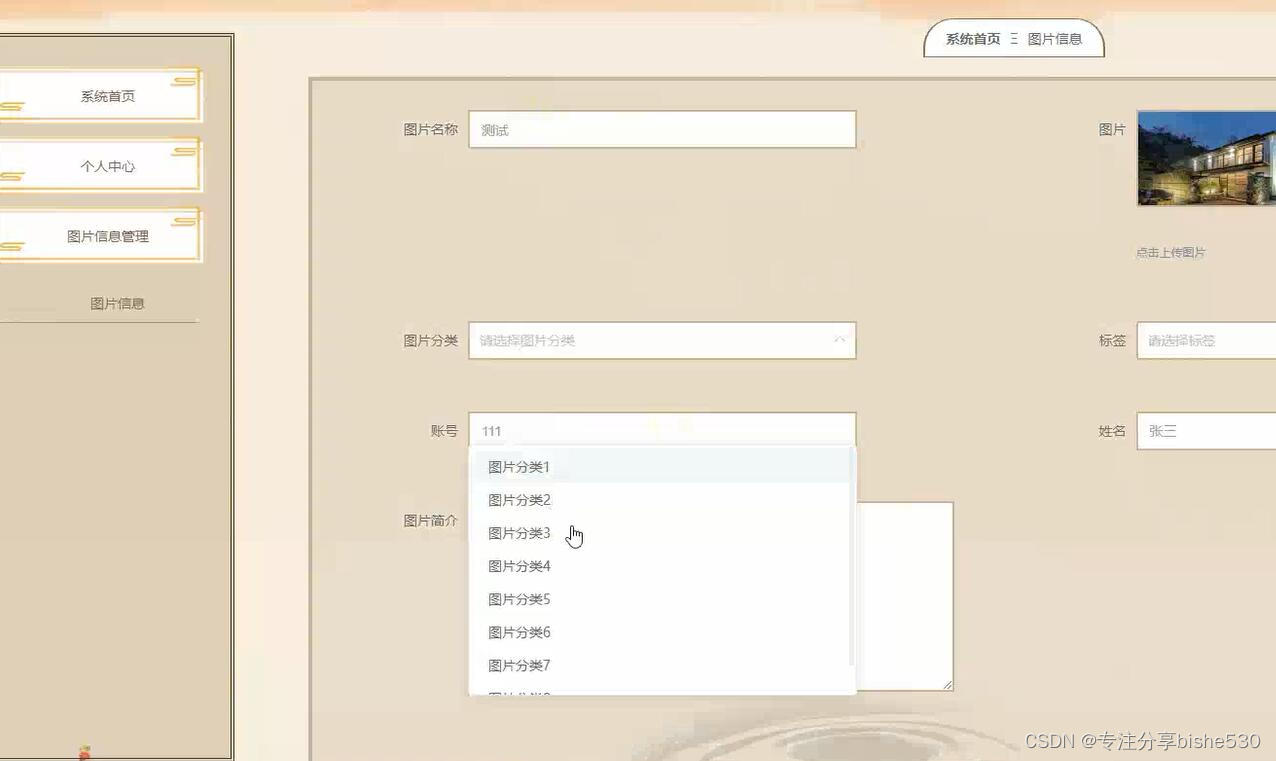Click the 图片信息 breadcrumb item
1276x761 pixels.
pos(1055,39)
